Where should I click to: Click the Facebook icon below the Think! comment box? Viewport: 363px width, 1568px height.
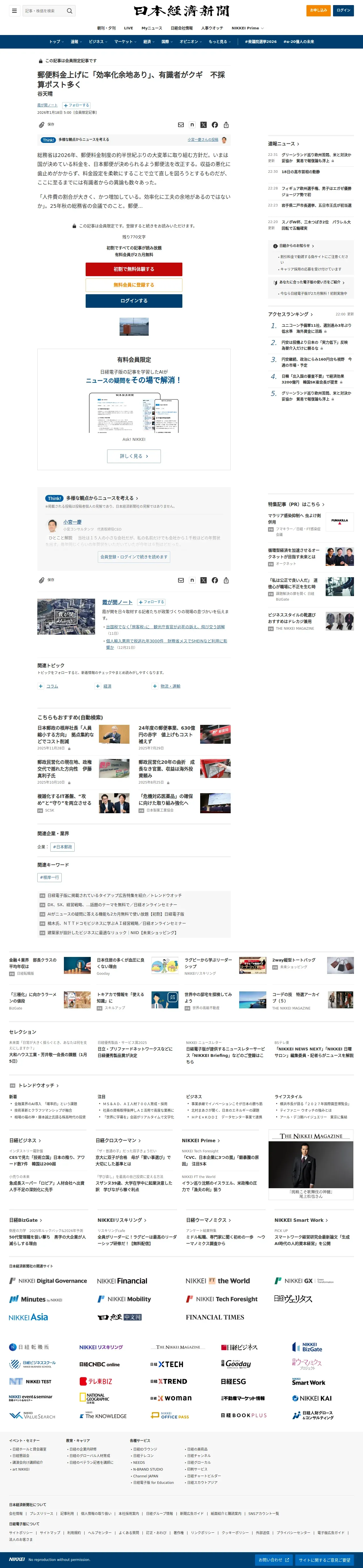pyautogui.click(x=214, y=580)
